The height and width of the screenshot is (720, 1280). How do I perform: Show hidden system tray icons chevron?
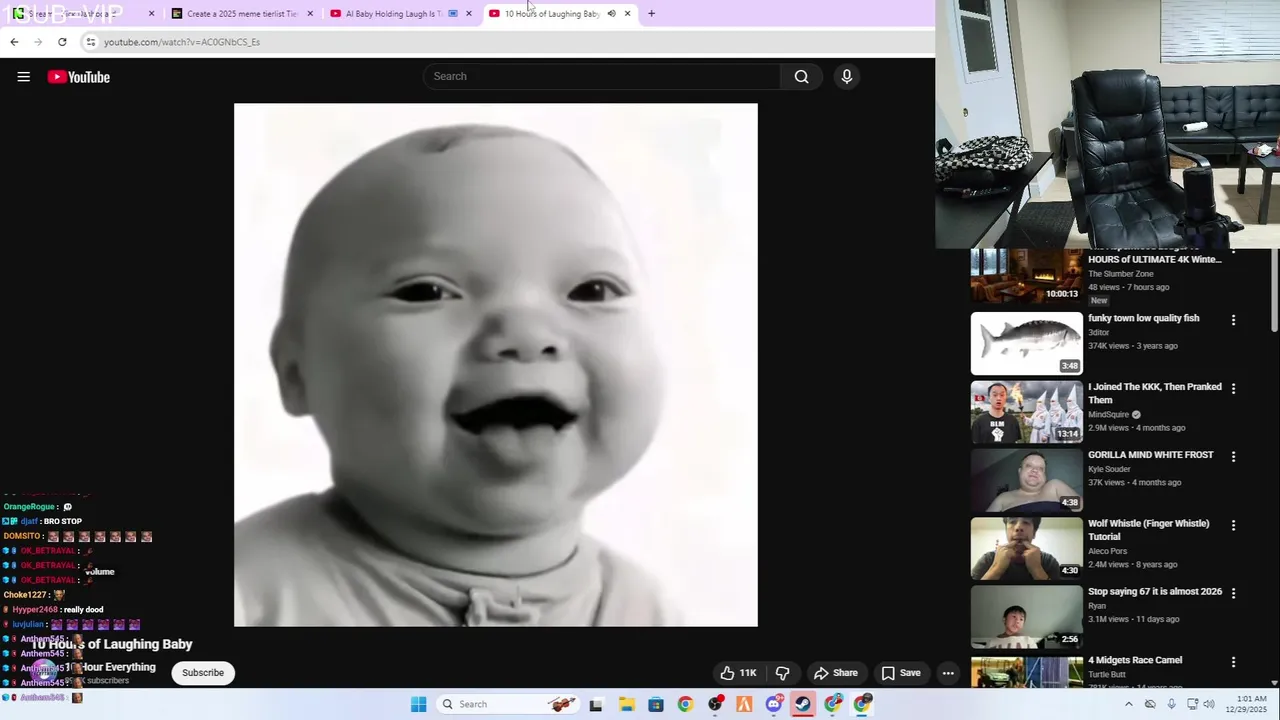coord(1129,704)
